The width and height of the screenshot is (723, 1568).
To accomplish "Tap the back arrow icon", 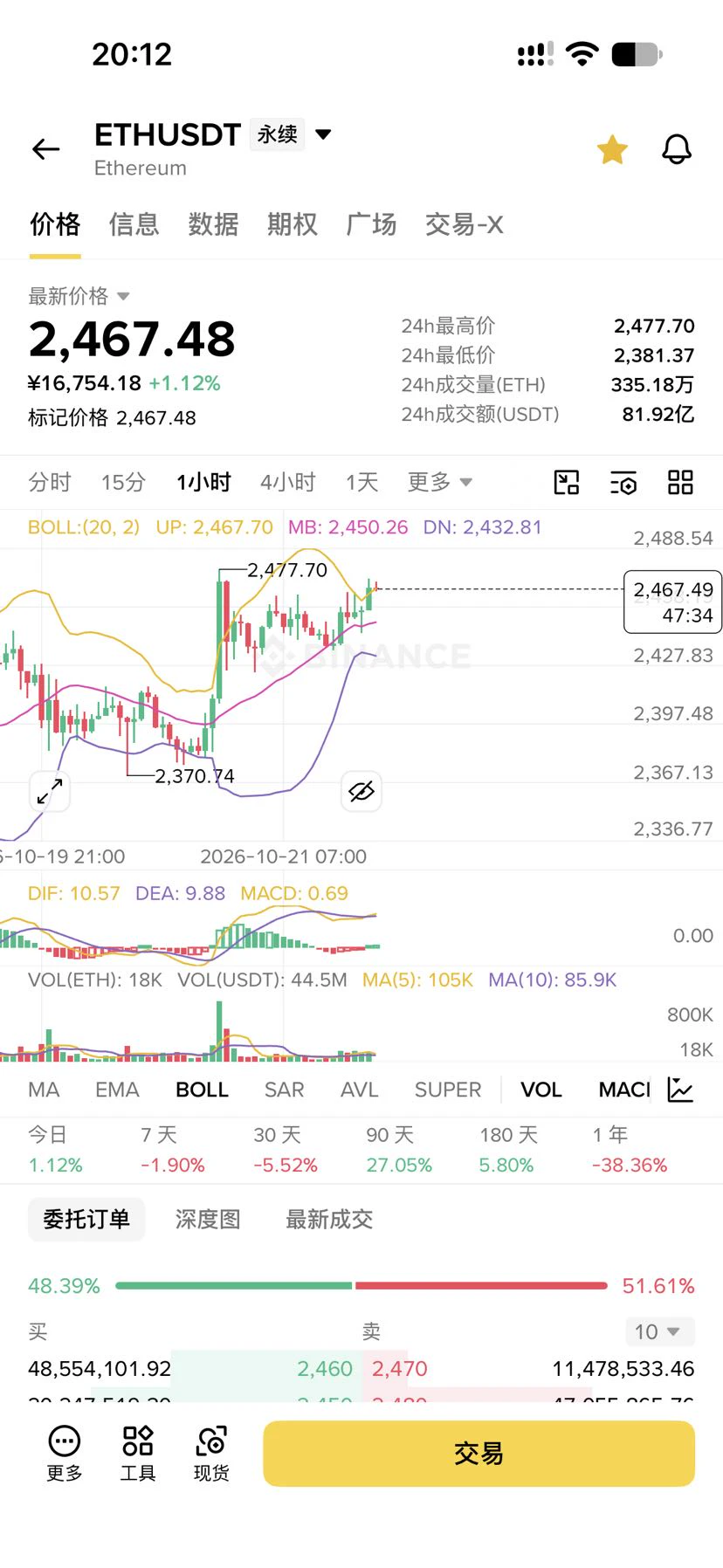I will tap(45, 149).
